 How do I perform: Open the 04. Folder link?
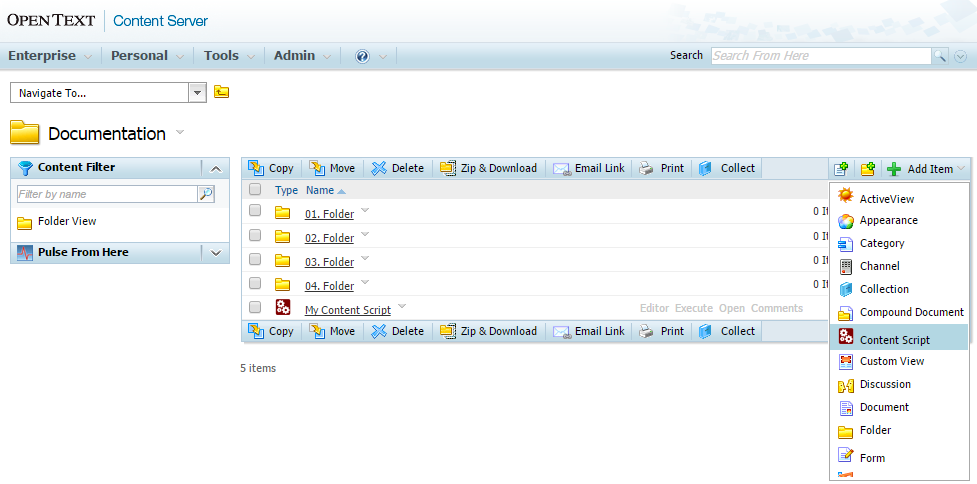pos(329,286)
